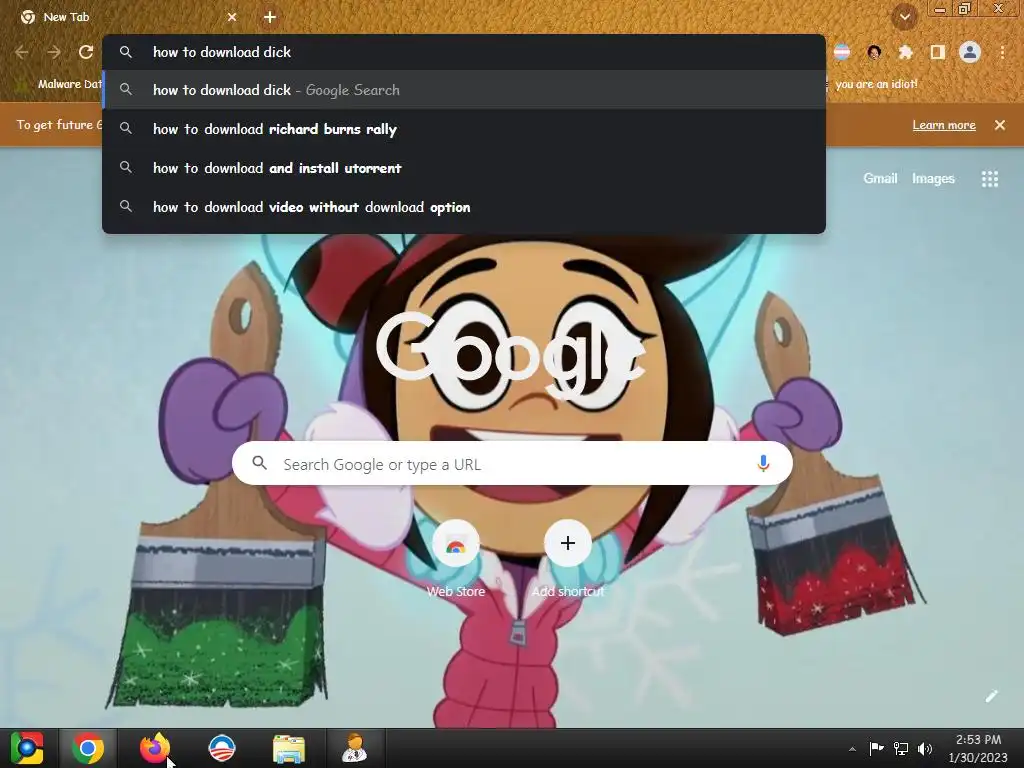Show hidden tray icons arrow
Viewport: 1024px width, 768px height.
tap(852, 749)
